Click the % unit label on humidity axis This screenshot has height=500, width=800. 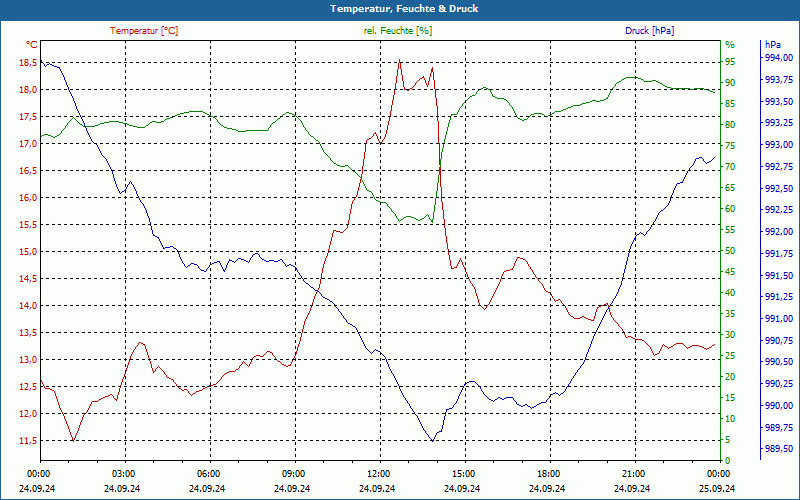(x=730, y=45)
